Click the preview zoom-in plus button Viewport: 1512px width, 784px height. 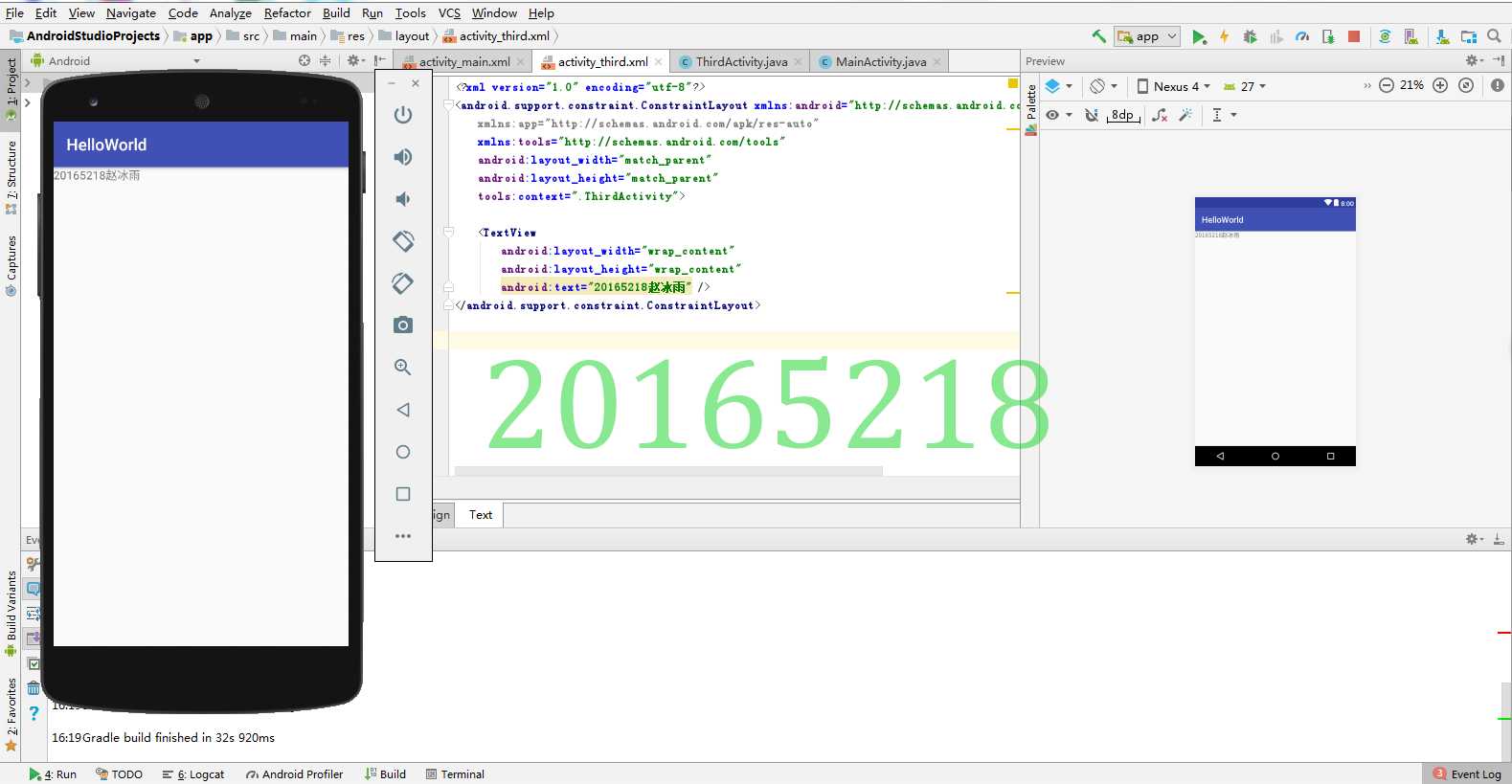(1439, 85)
